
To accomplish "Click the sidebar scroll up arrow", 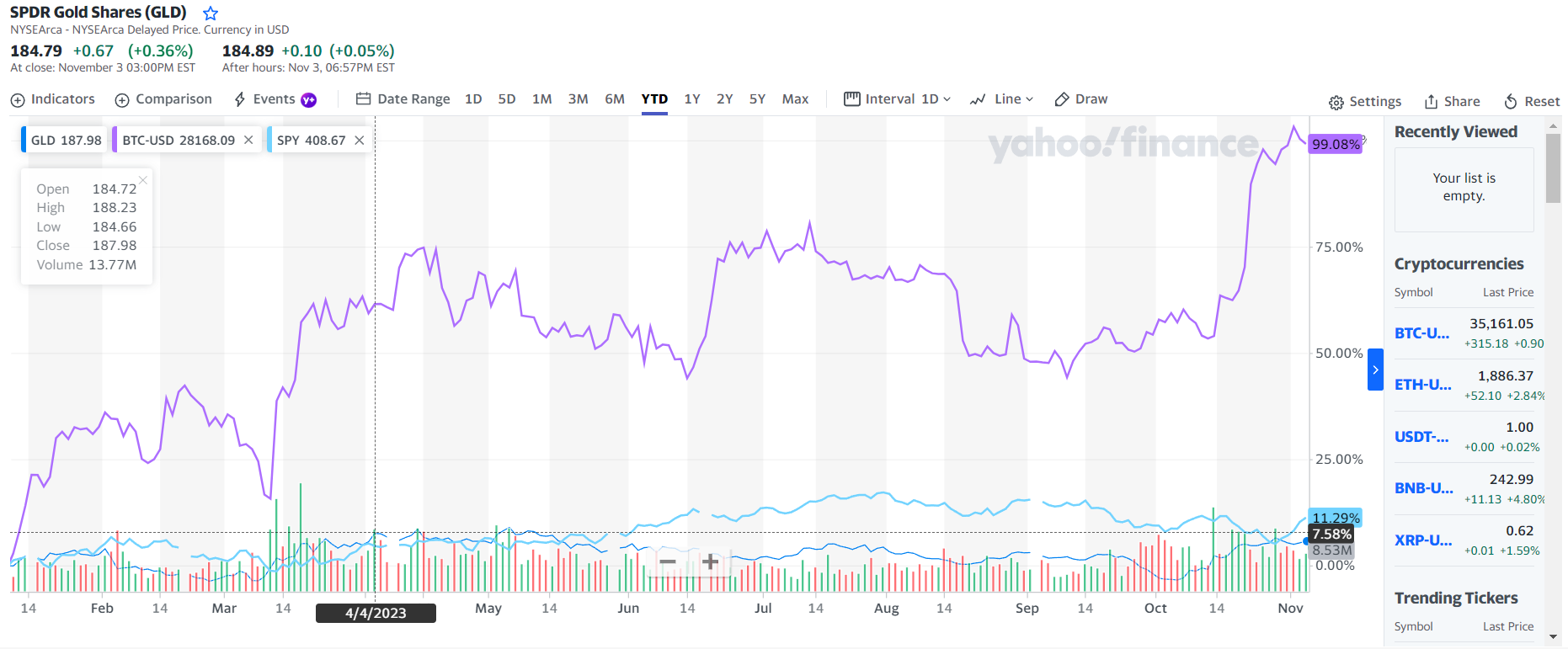I will pos(1553,125).
